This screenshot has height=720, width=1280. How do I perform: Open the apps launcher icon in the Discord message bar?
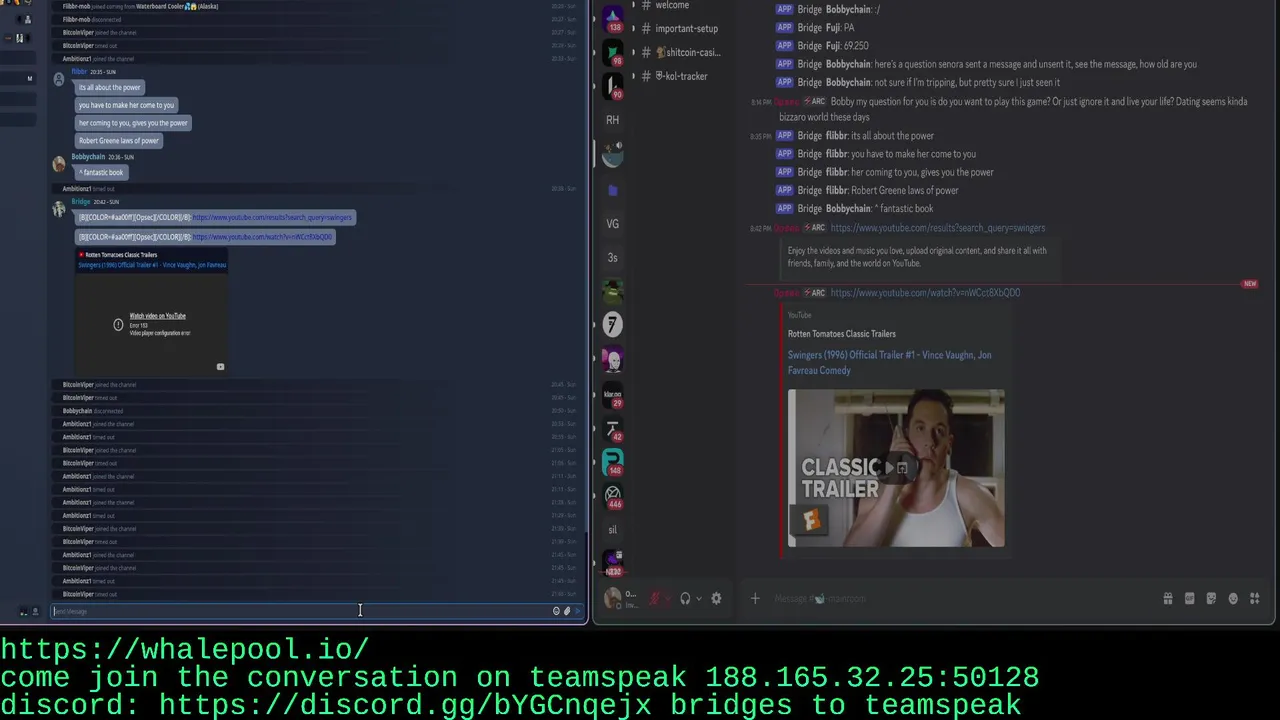tap(1255, 599)
